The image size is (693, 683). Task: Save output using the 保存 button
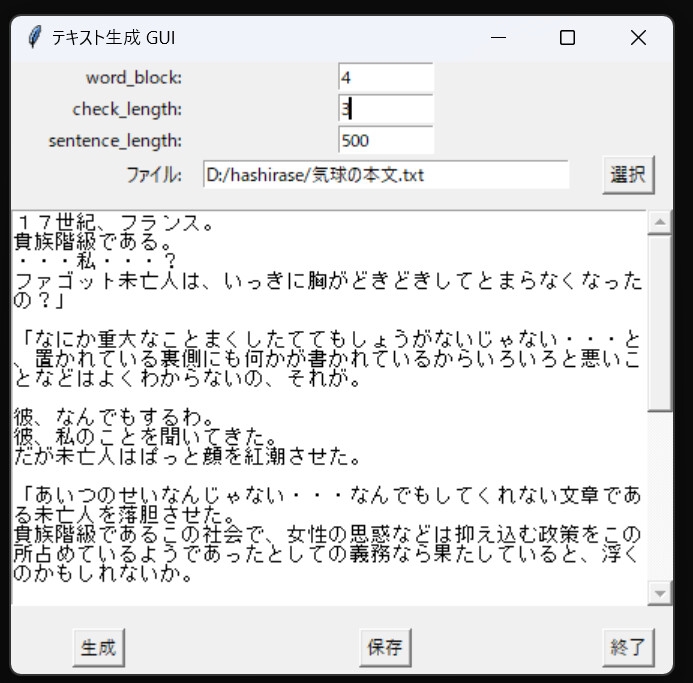[385, 648]
